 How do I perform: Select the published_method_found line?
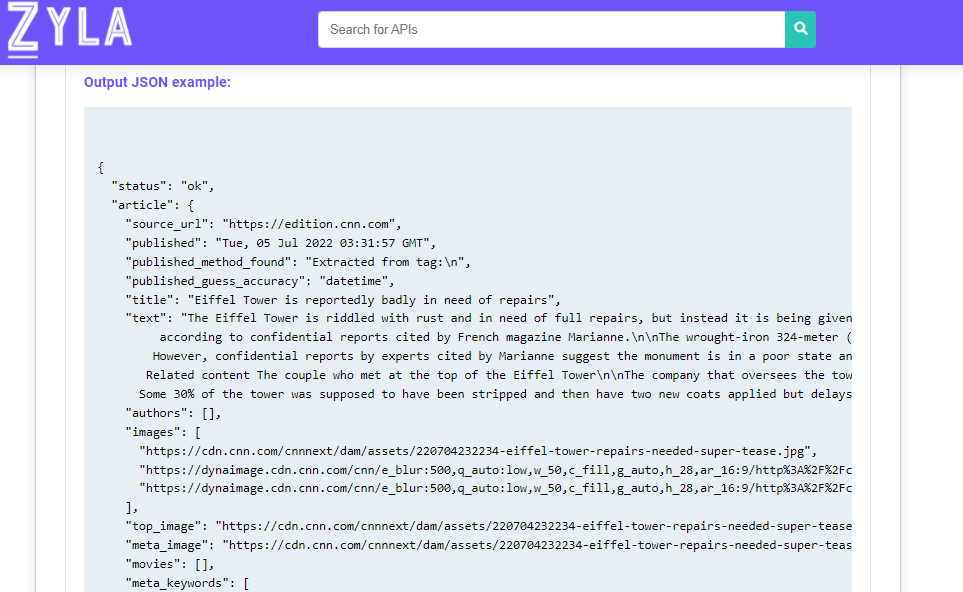pos(298,262)
